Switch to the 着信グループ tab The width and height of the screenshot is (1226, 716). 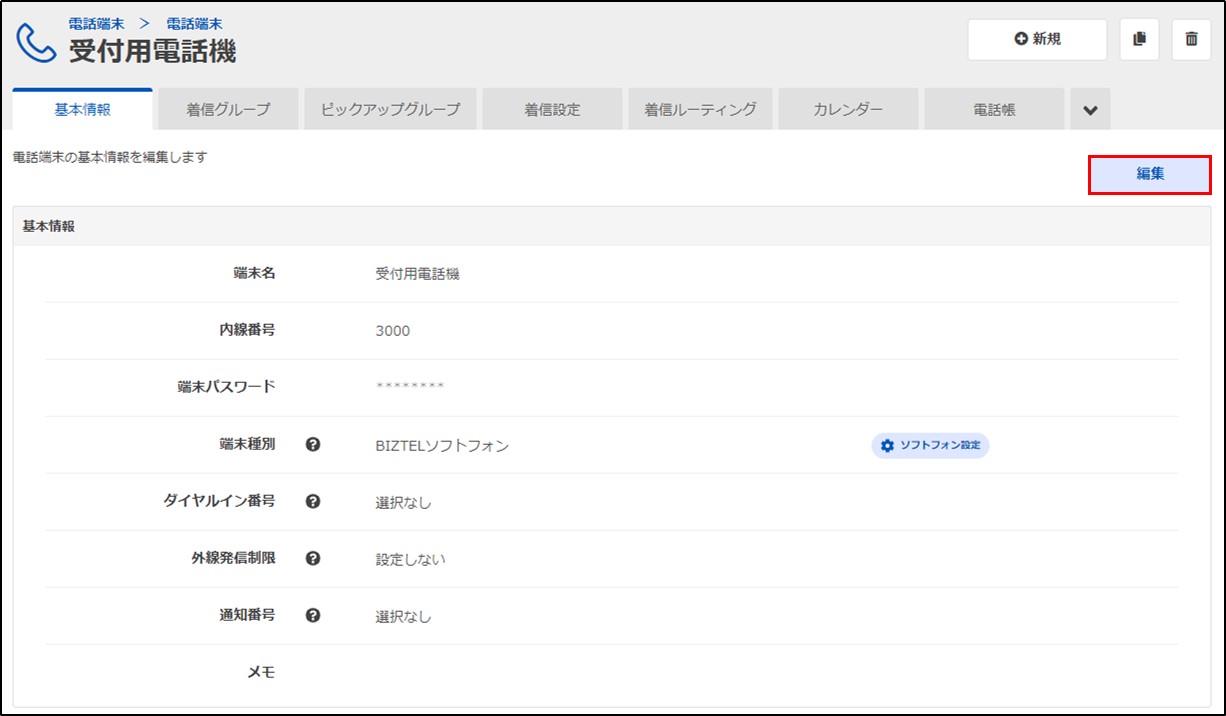tap(228, 110)
